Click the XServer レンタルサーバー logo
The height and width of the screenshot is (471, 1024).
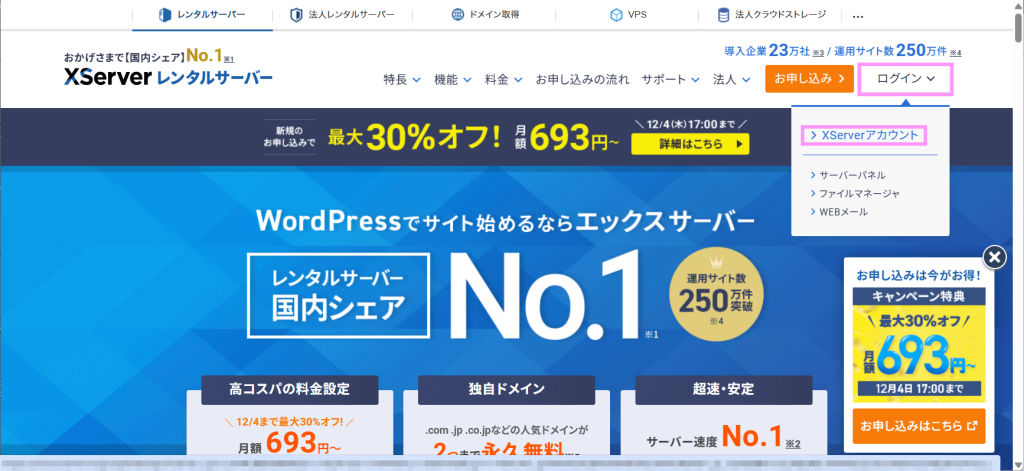click(167, 78)
